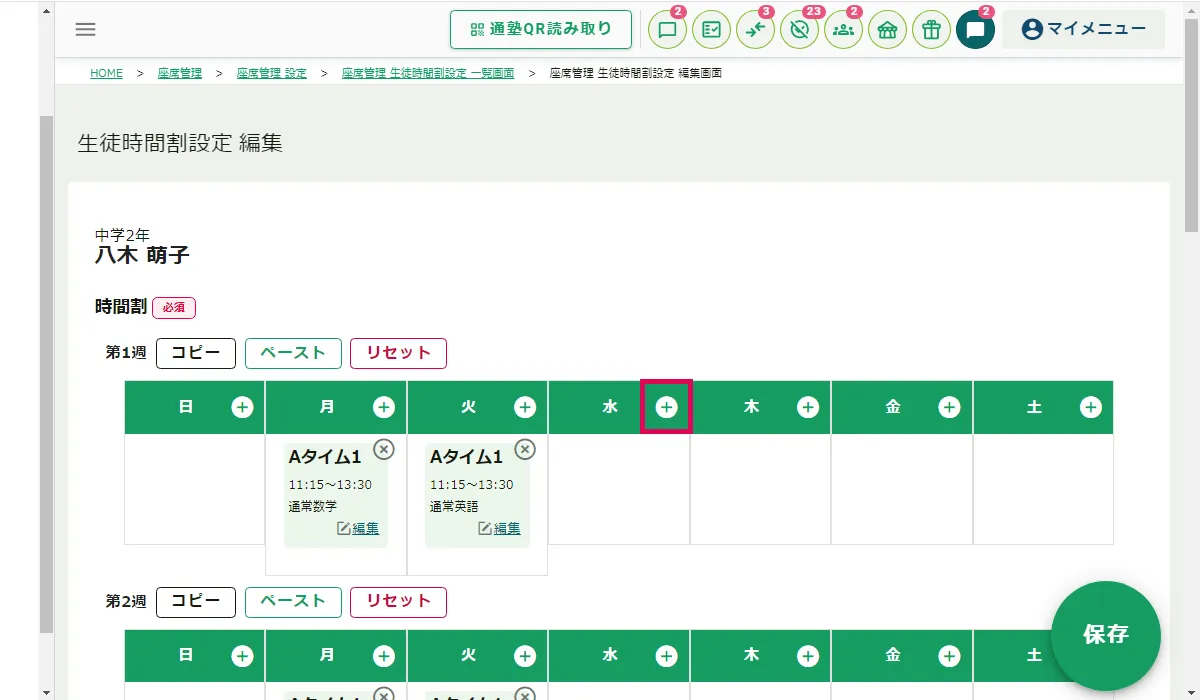The height and width of the screenshot is (700, 1200).
Task: Click student name 八木 萌子
Action: coord(142,255)
